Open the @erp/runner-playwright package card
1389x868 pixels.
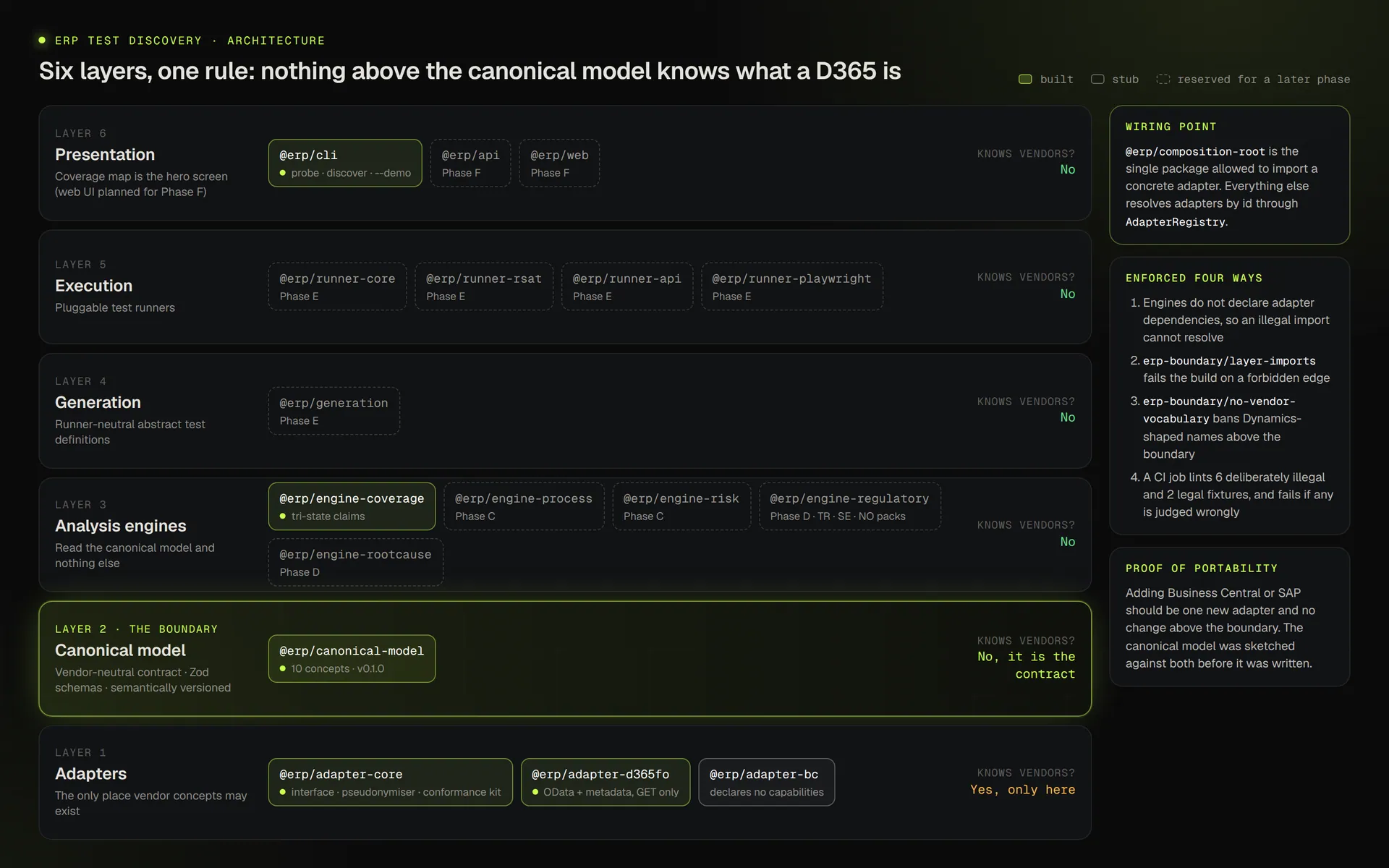point(791,286)
